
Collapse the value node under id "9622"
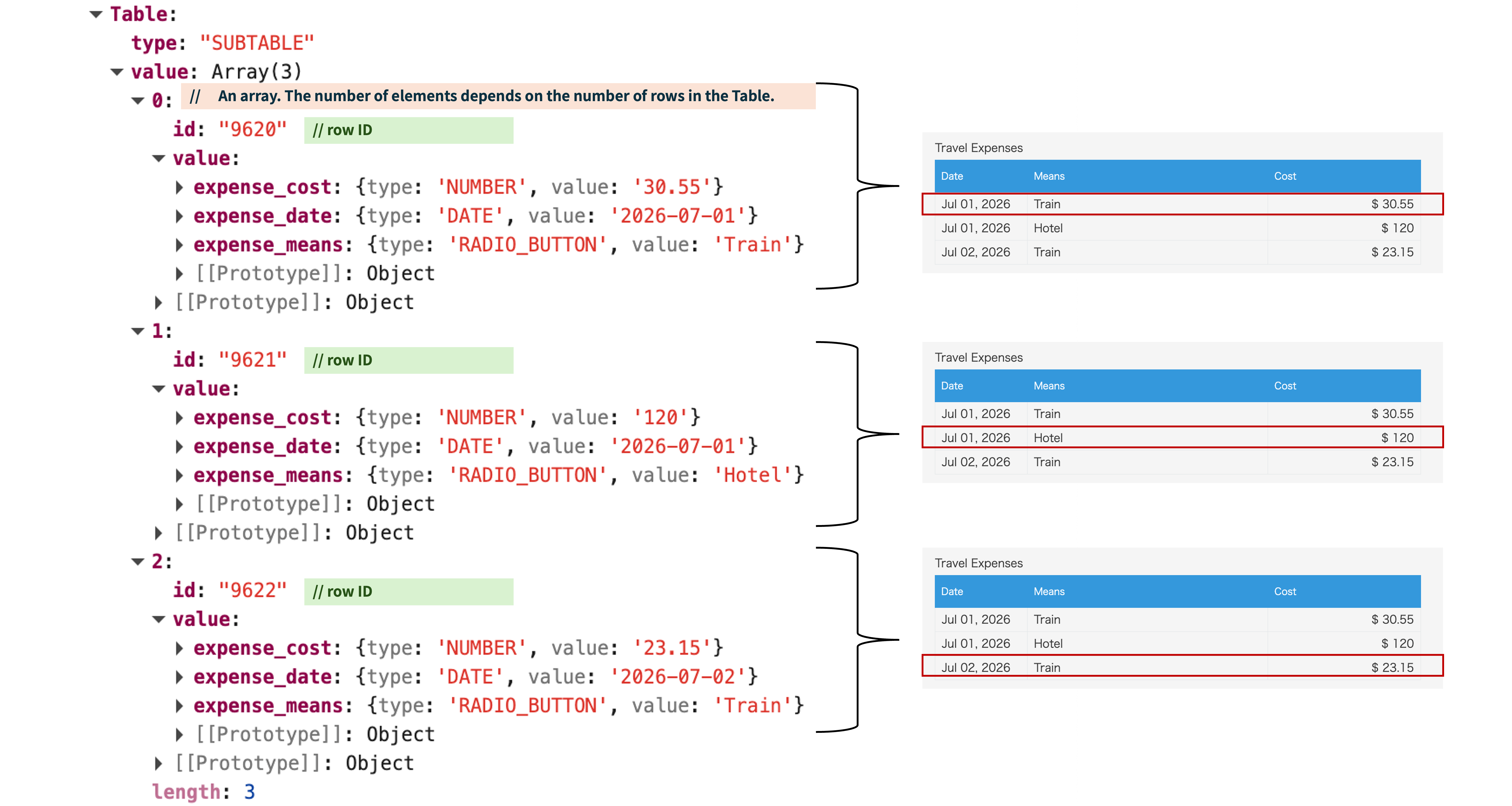[x=159, y=620]
